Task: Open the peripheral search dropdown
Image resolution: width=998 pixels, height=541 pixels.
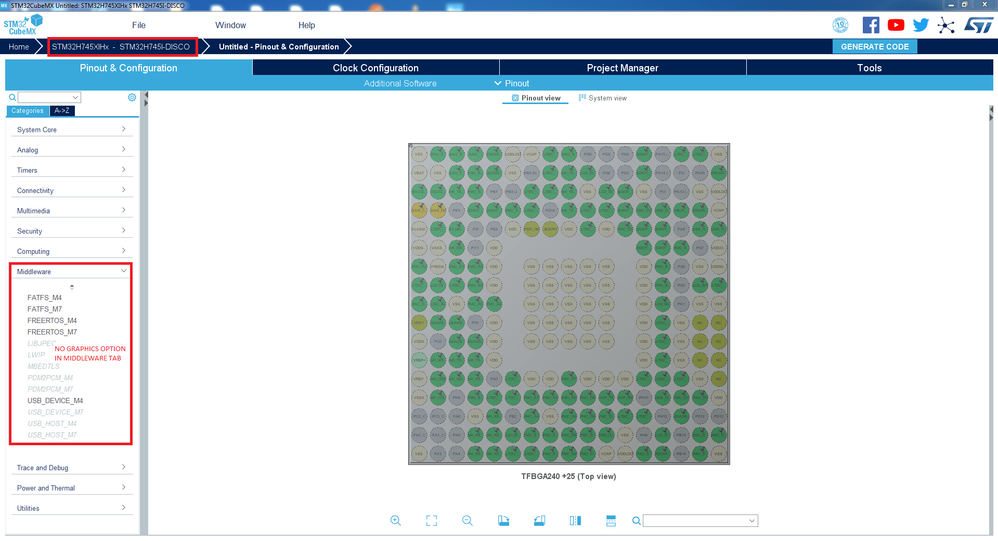Action: point(75,97)
